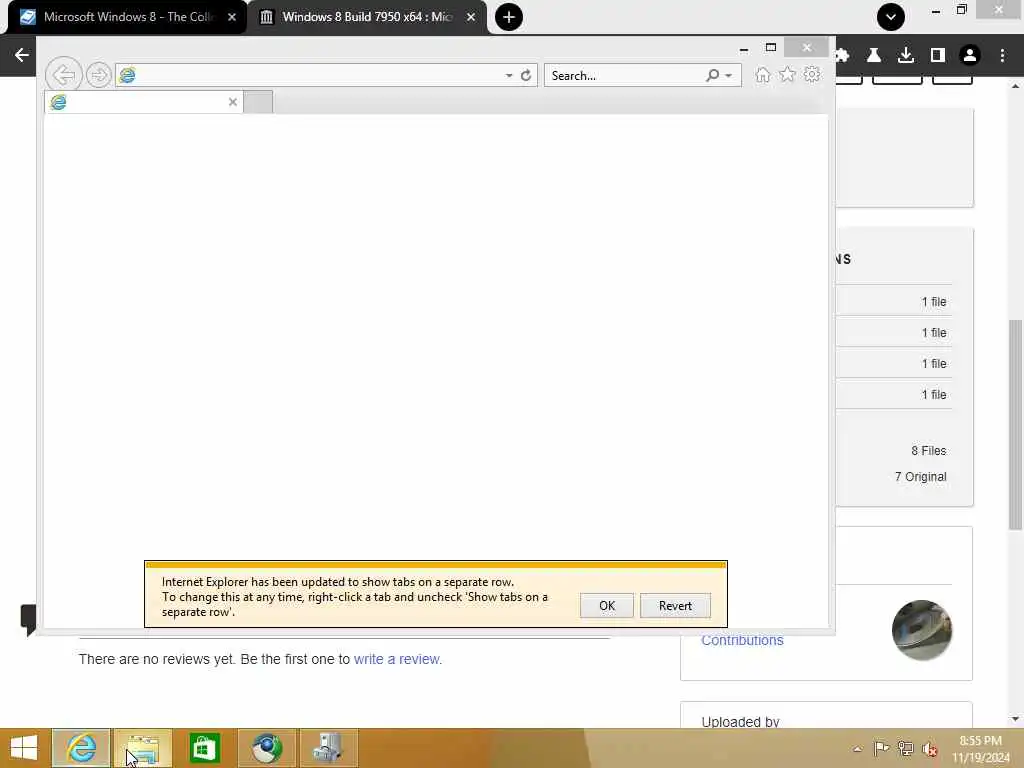
Task: Open the globe app icon on taskbar
Action: (x=266, y=748)
